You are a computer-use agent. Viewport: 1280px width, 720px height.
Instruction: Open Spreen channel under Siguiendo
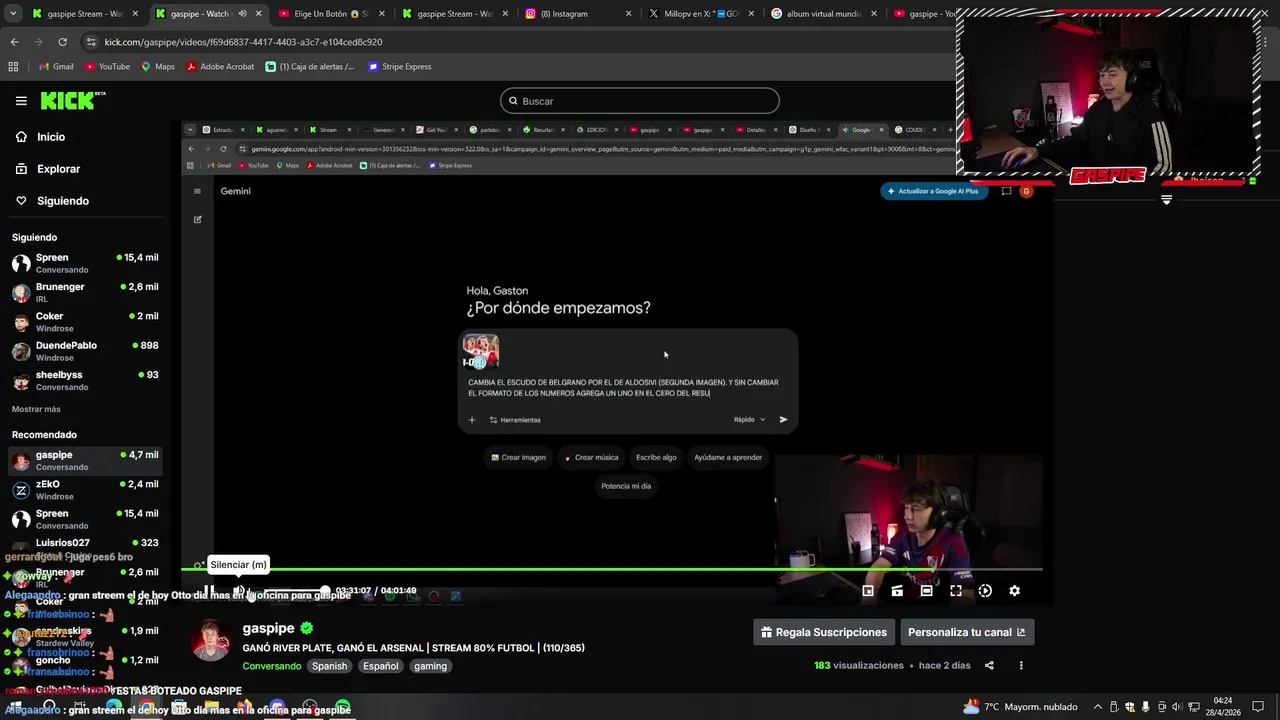click(85, 263)
